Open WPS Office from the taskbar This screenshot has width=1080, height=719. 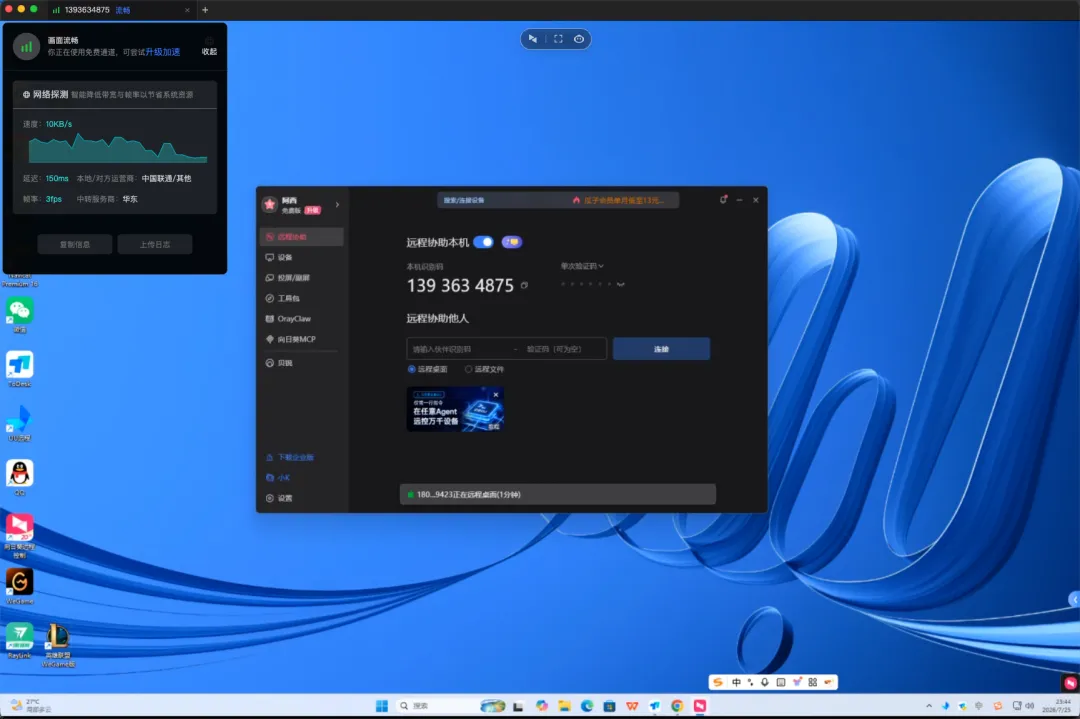(x=632, y=706)
